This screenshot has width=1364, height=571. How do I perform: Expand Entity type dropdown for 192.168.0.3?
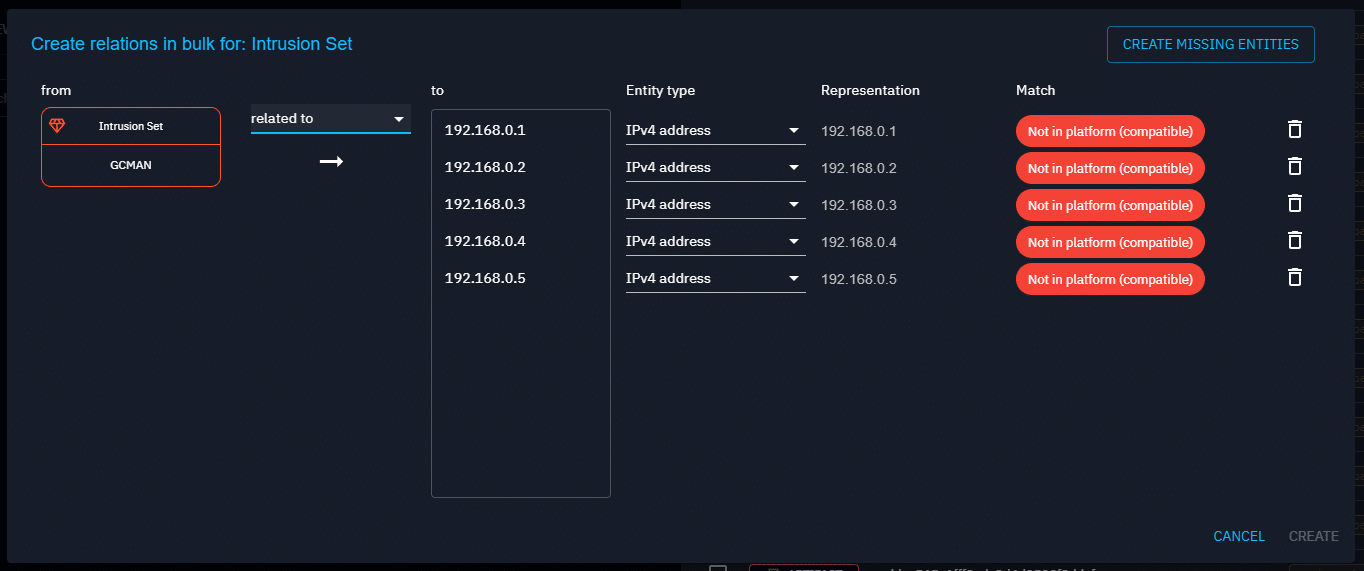coord(715,205)
